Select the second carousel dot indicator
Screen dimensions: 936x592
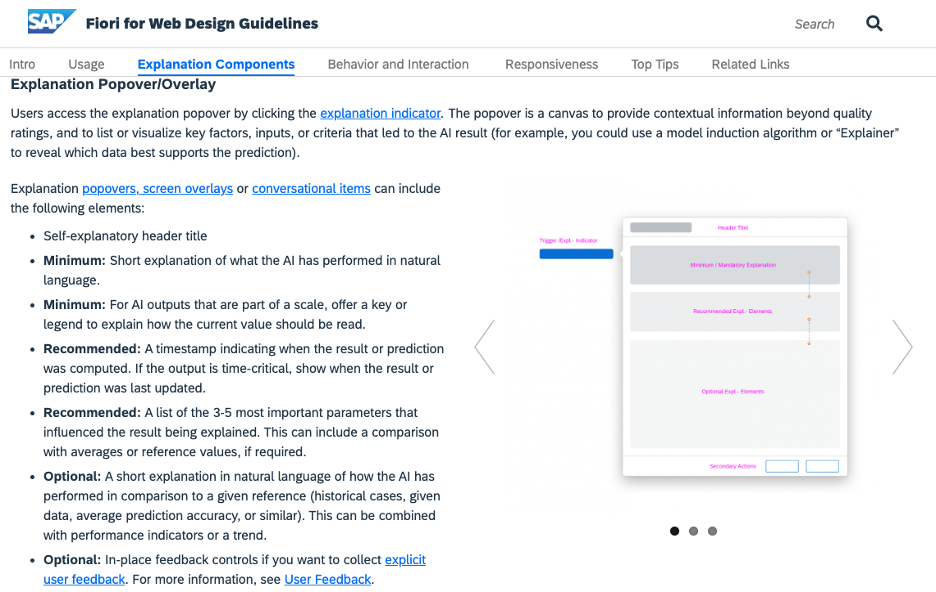tap(693, 531)
